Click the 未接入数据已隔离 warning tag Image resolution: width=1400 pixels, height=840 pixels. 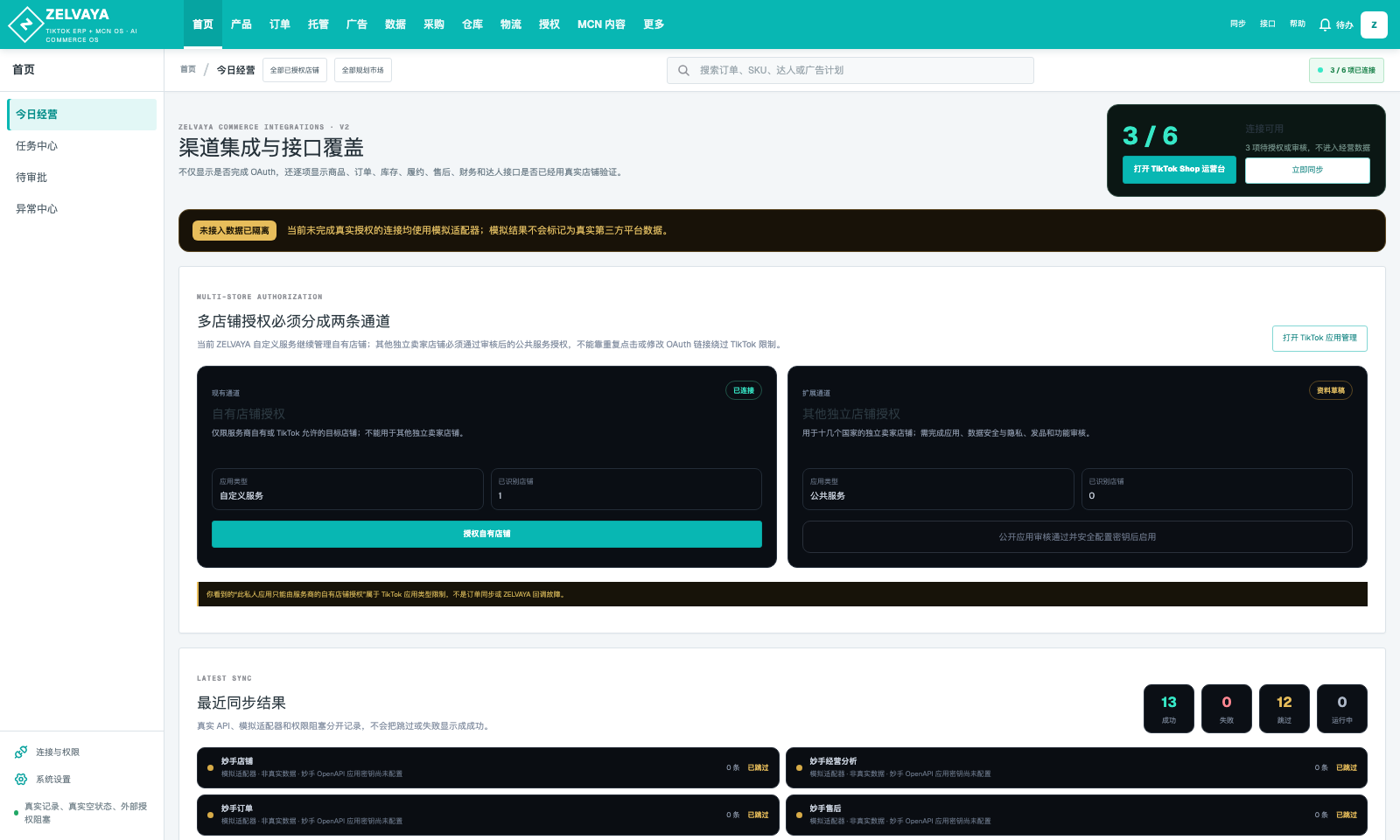point(234,231)
